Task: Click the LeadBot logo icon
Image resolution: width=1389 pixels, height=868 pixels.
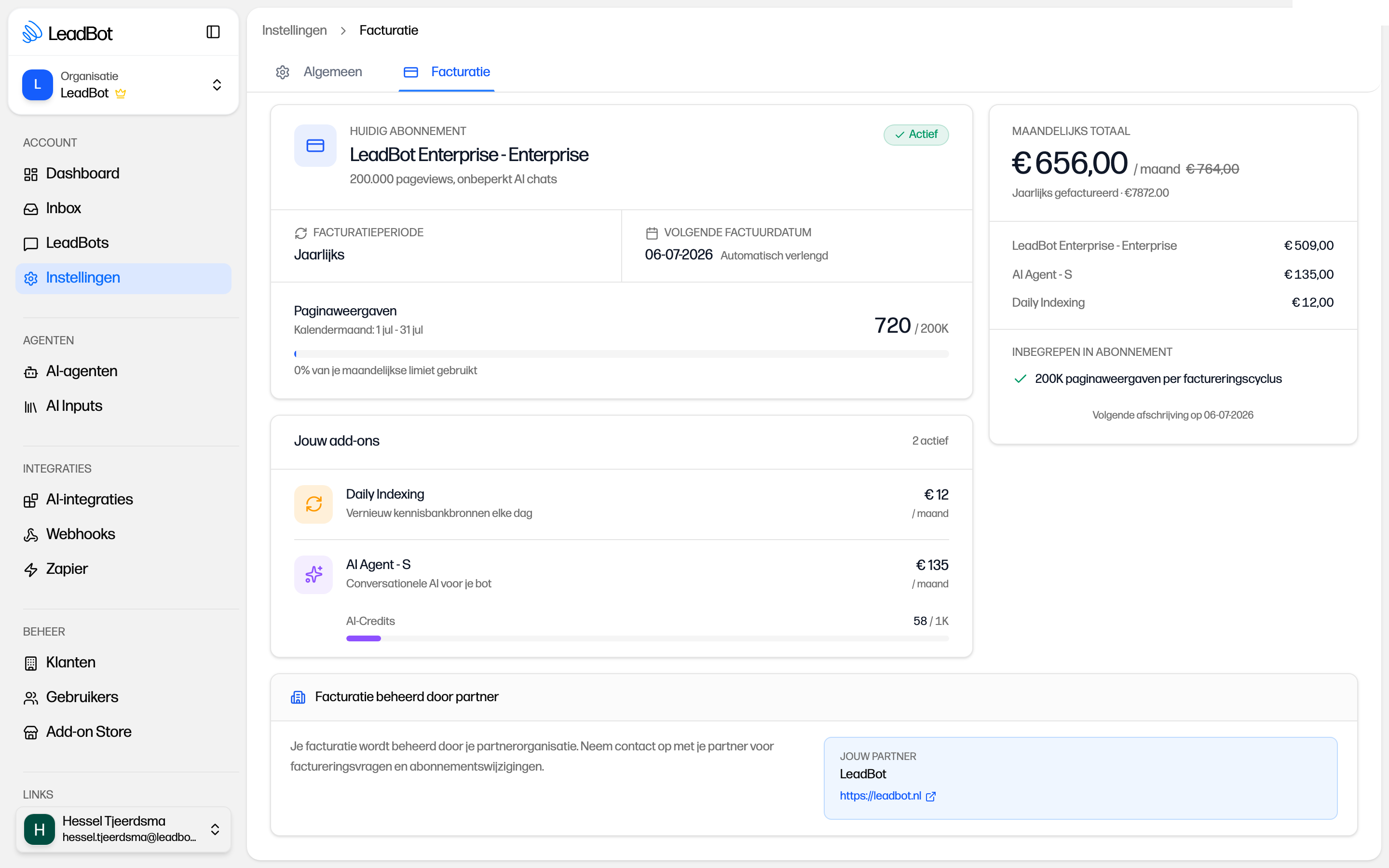Action: coord(32,33)
